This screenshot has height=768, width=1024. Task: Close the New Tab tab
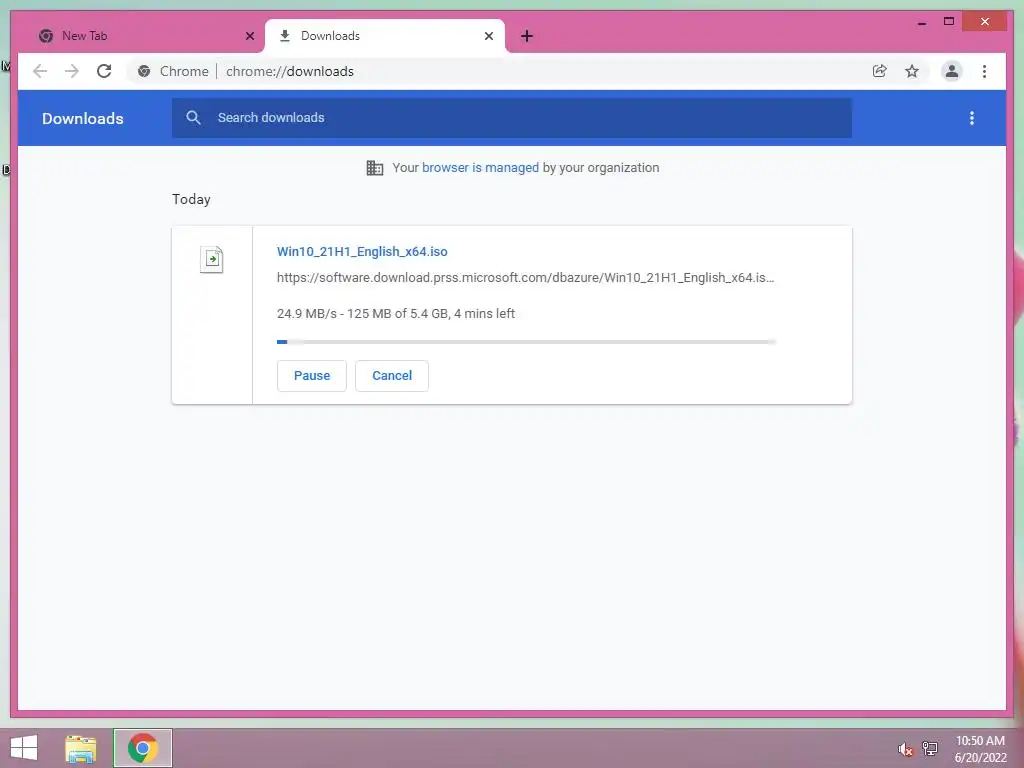(249, 36)
